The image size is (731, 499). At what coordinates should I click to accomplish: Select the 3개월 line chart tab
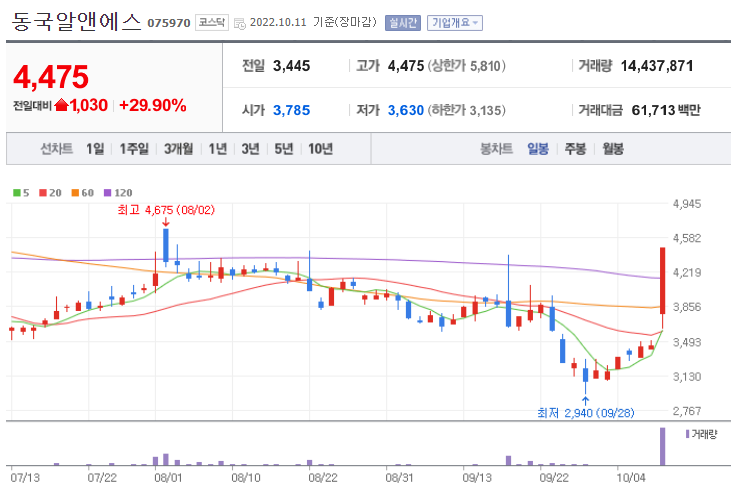pyautogui.click(x=178, y=149)
